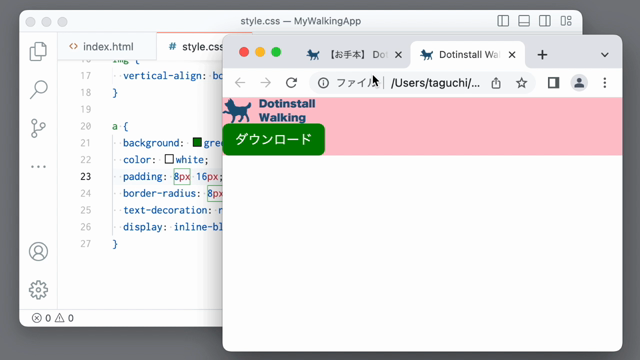Close the 【お手本】 browser tab
Image resolution: width=640 pixels, height=360 pixels.
point(398,55)
